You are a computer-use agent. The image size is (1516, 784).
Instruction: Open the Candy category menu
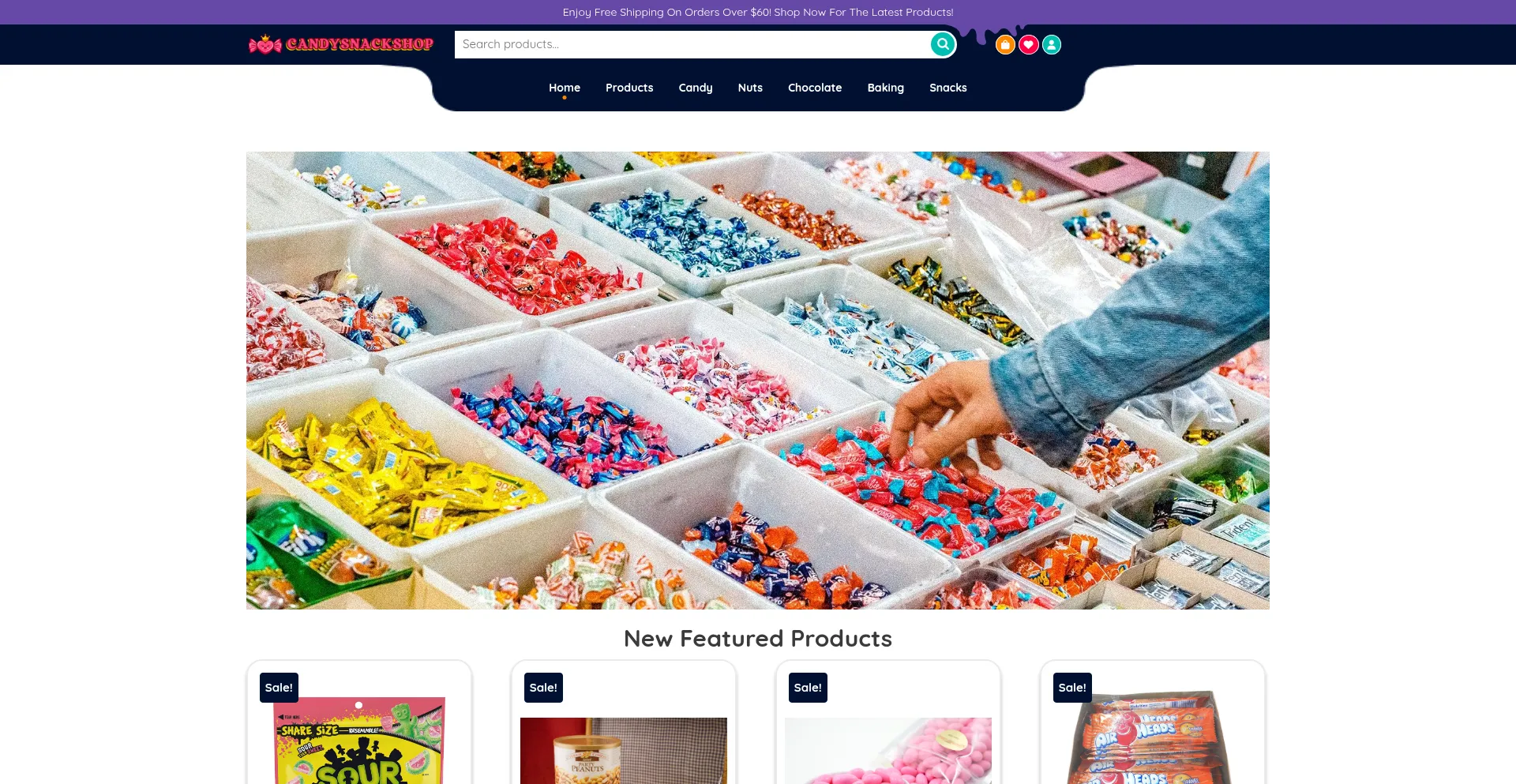tap(696, 88)
